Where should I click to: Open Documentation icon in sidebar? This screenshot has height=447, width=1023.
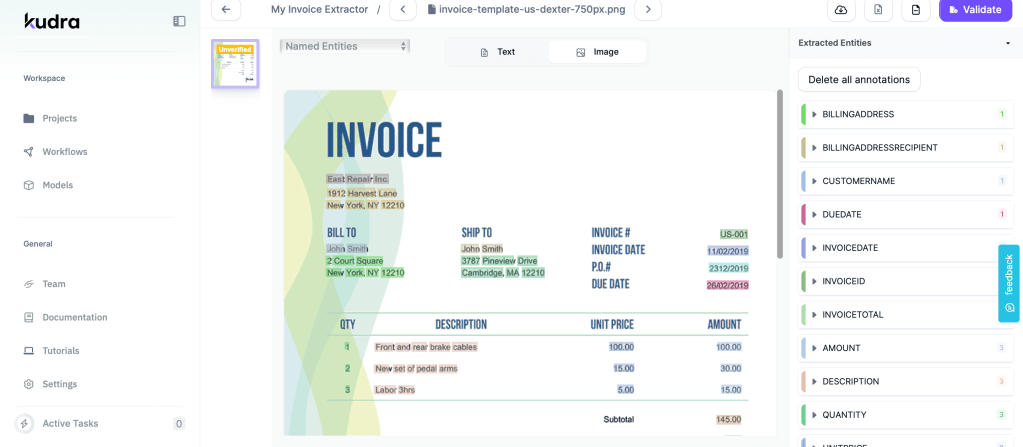click(29, 317)
